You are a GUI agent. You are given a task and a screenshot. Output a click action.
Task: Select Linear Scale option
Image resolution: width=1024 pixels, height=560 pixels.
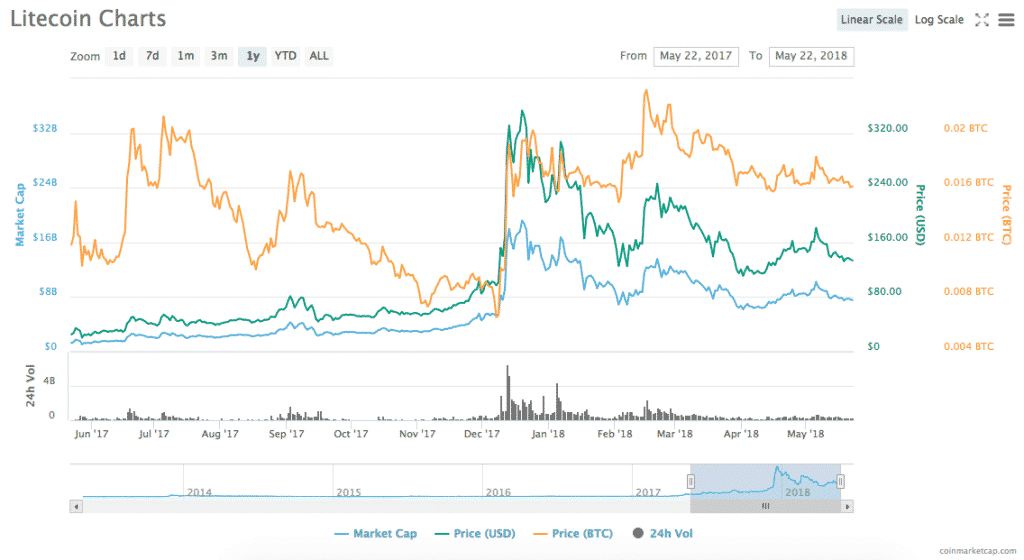click(x=872, y=19)
